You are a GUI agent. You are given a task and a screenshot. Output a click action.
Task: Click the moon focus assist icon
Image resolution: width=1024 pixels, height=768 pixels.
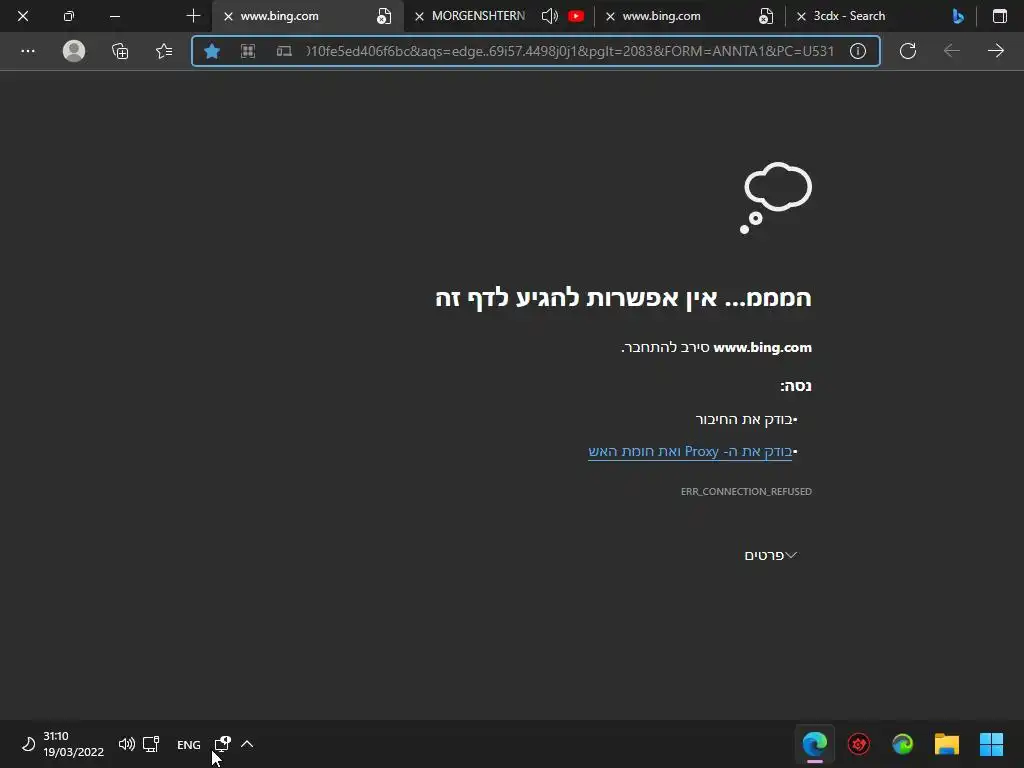[x=28, y=744]
